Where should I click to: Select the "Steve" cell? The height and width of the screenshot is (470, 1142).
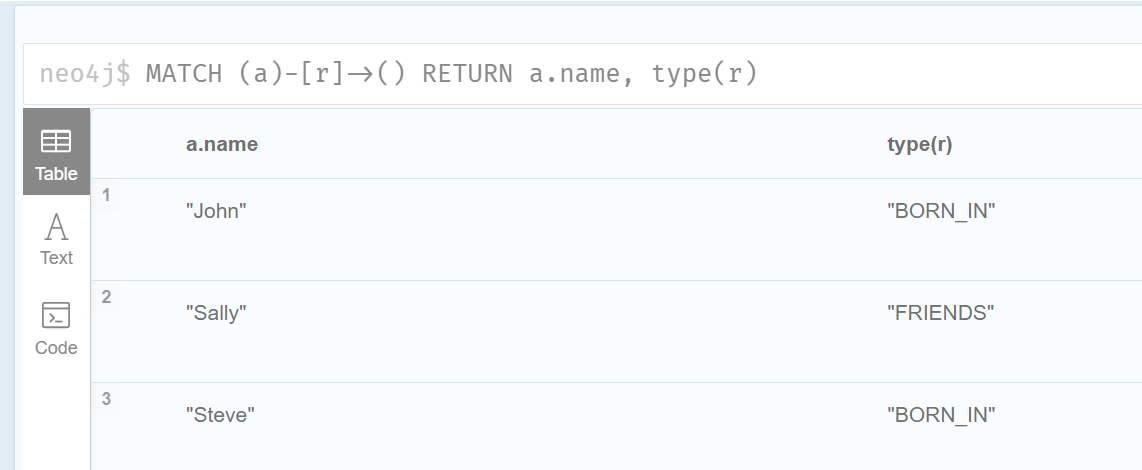click(221, 415)
